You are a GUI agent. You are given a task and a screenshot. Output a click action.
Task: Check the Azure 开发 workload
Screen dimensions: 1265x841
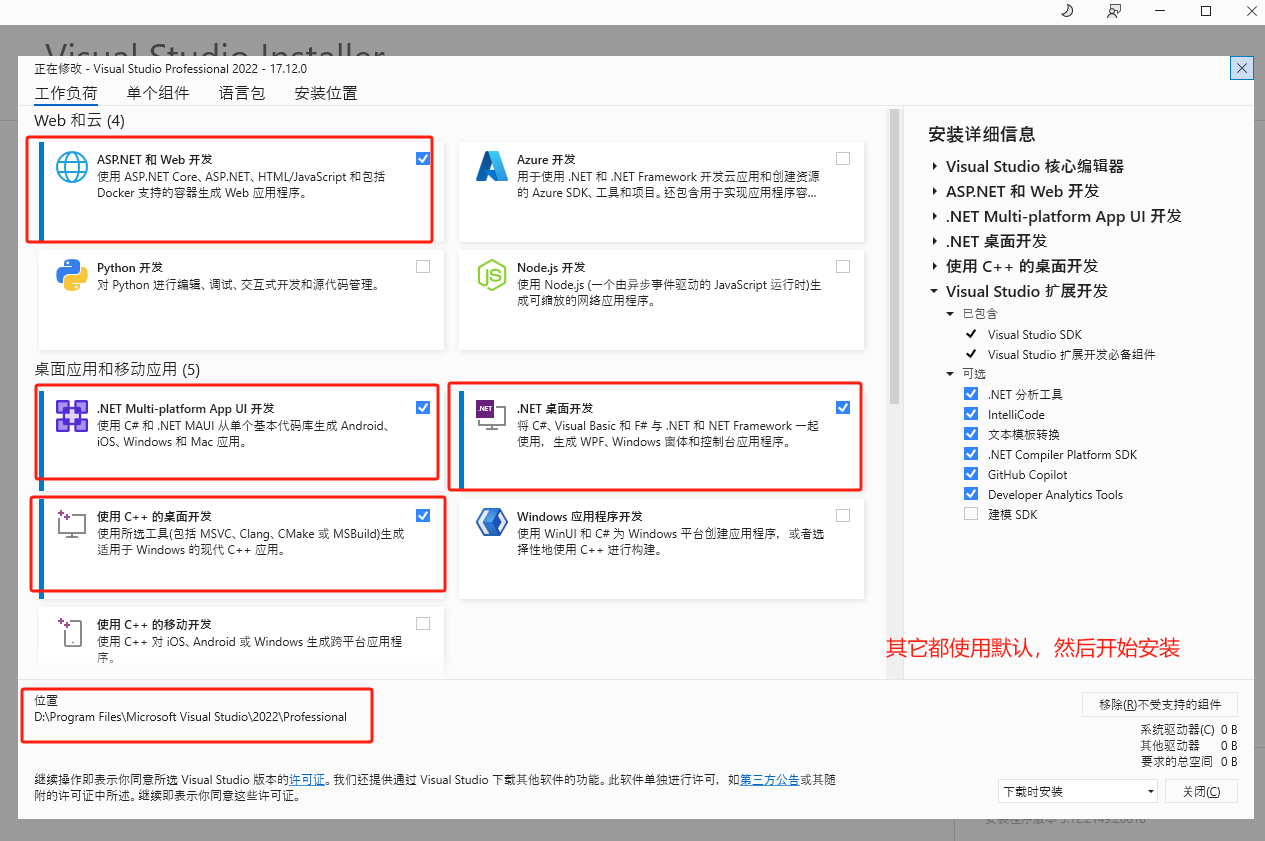pyautogui.click(x=843, y=158)
